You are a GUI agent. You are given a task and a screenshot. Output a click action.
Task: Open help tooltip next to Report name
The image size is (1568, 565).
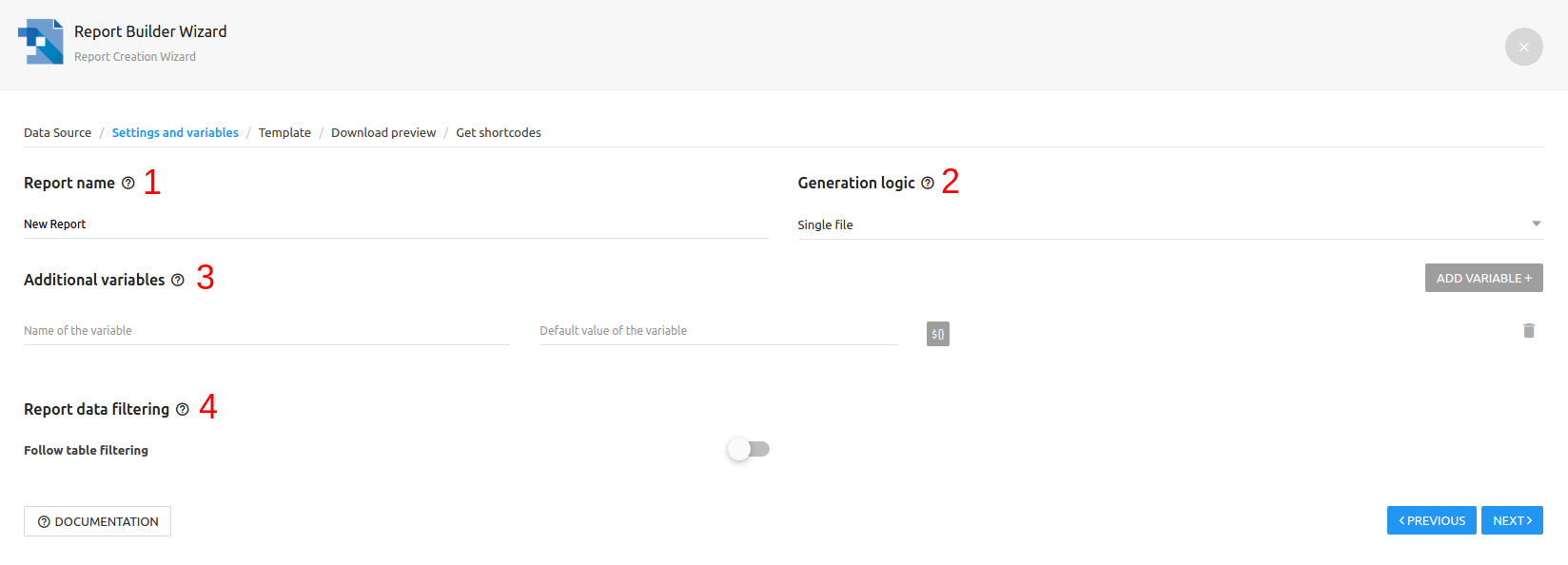128,183
